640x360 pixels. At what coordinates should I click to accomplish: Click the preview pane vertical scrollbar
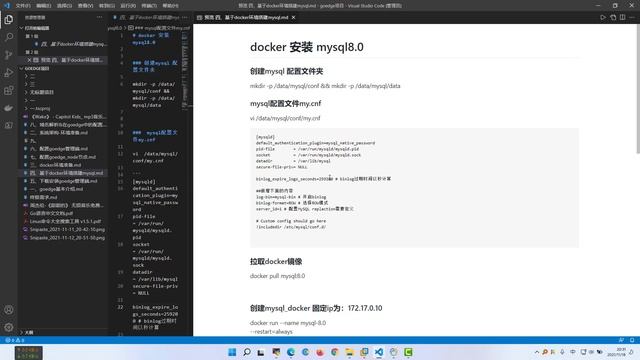(x=638, y=89)
